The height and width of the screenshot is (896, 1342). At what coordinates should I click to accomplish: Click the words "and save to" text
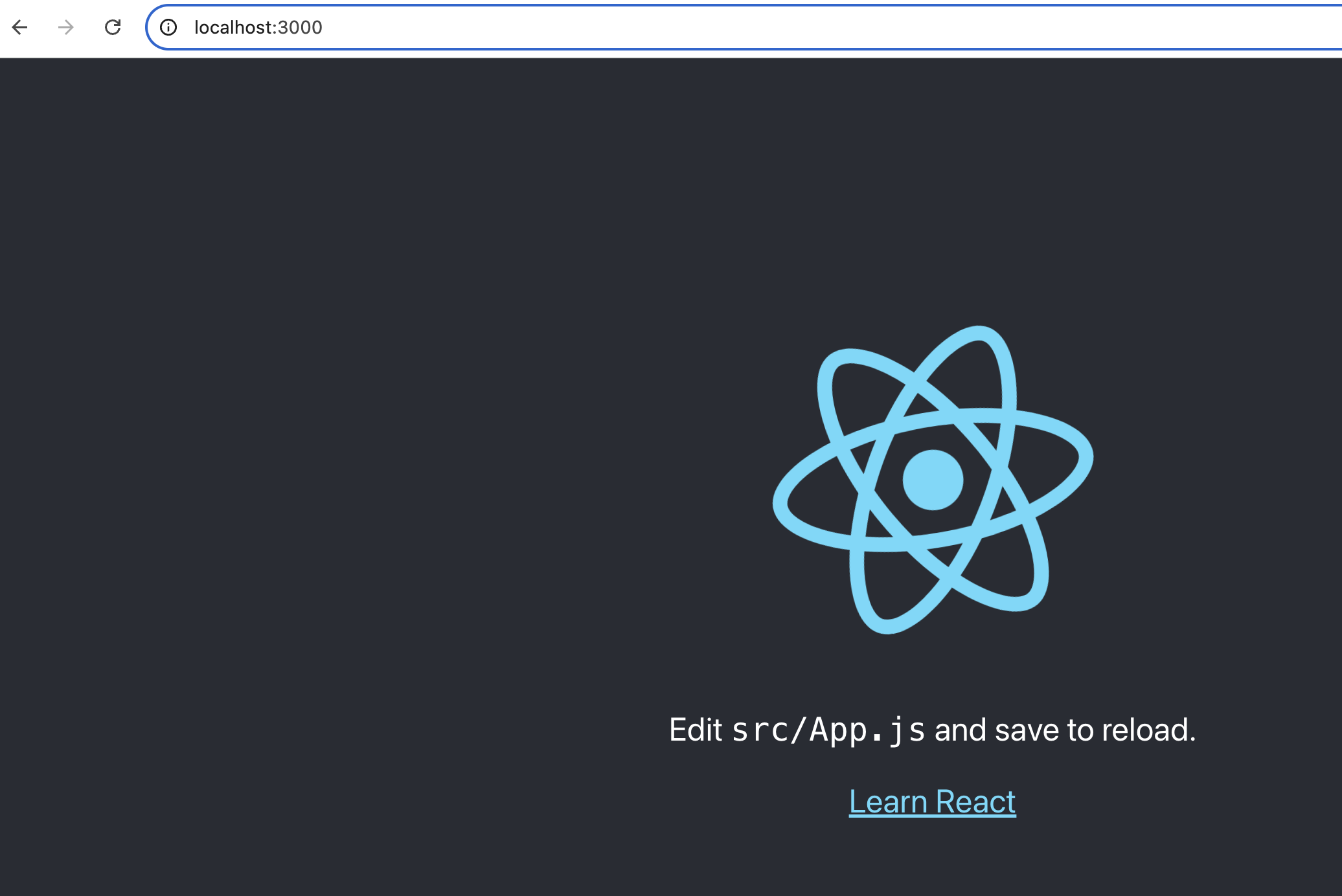click(1014, 730)
